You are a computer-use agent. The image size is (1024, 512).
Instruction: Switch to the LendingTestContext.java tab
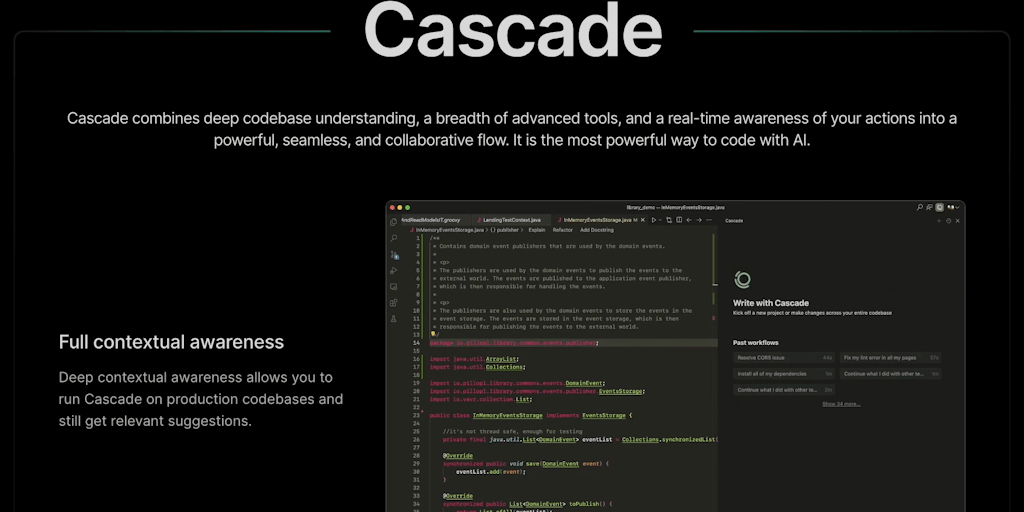coord(511,219)
